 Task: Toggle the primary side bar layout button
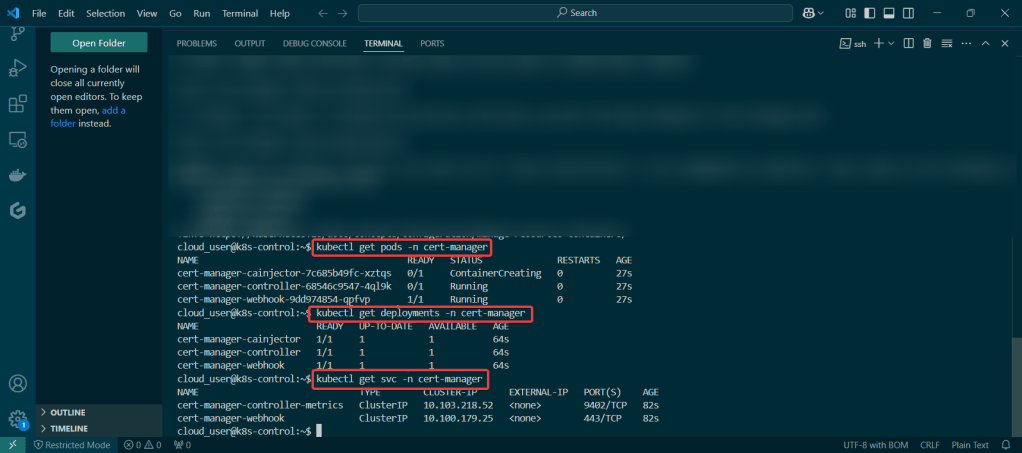click(868, 13)
